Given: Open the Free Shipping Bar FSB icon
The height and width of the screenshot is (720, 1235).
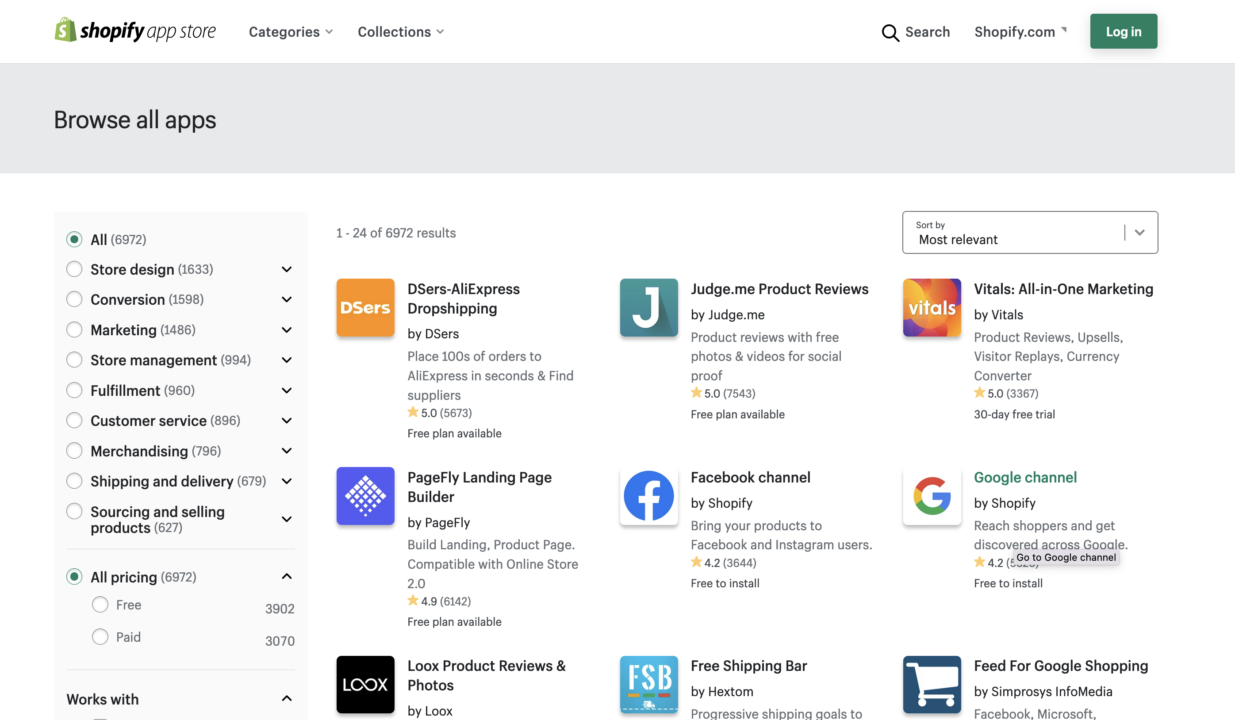Looking at the screenshot, I should tap(649, 685).
